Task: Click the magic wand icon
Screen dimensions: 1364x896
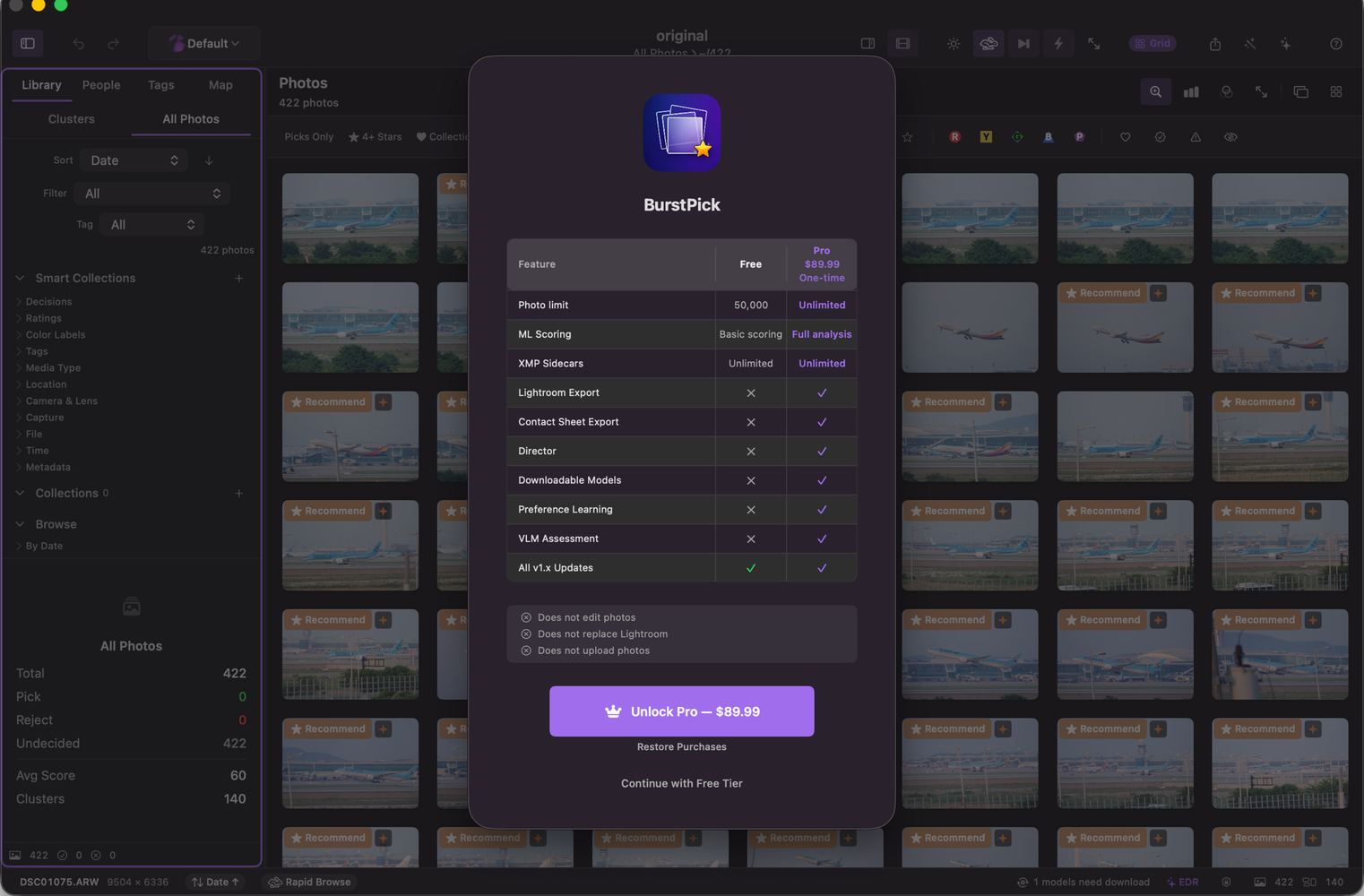Action: point(1250,43)
